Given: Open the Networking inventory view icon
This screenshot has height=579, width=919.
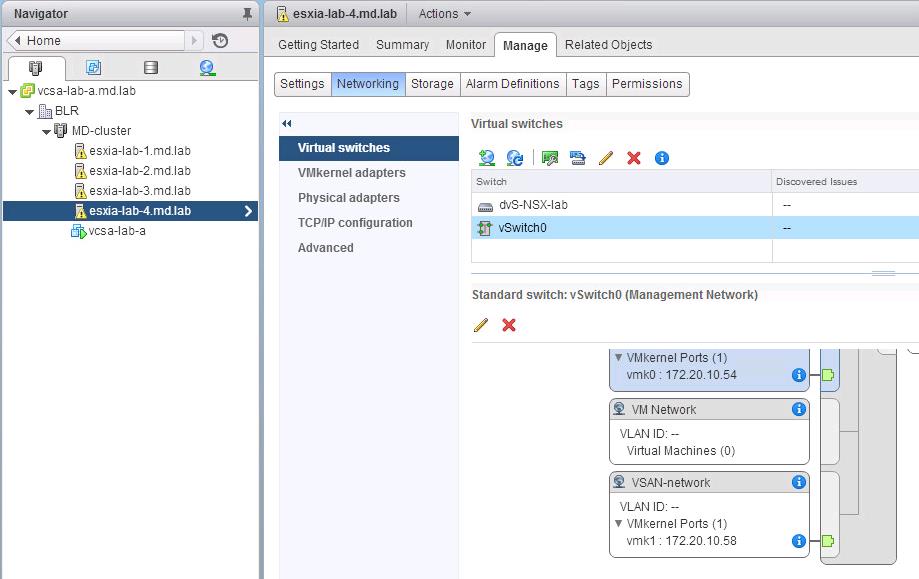Looking at the screenshot, I should click(207, 68).
